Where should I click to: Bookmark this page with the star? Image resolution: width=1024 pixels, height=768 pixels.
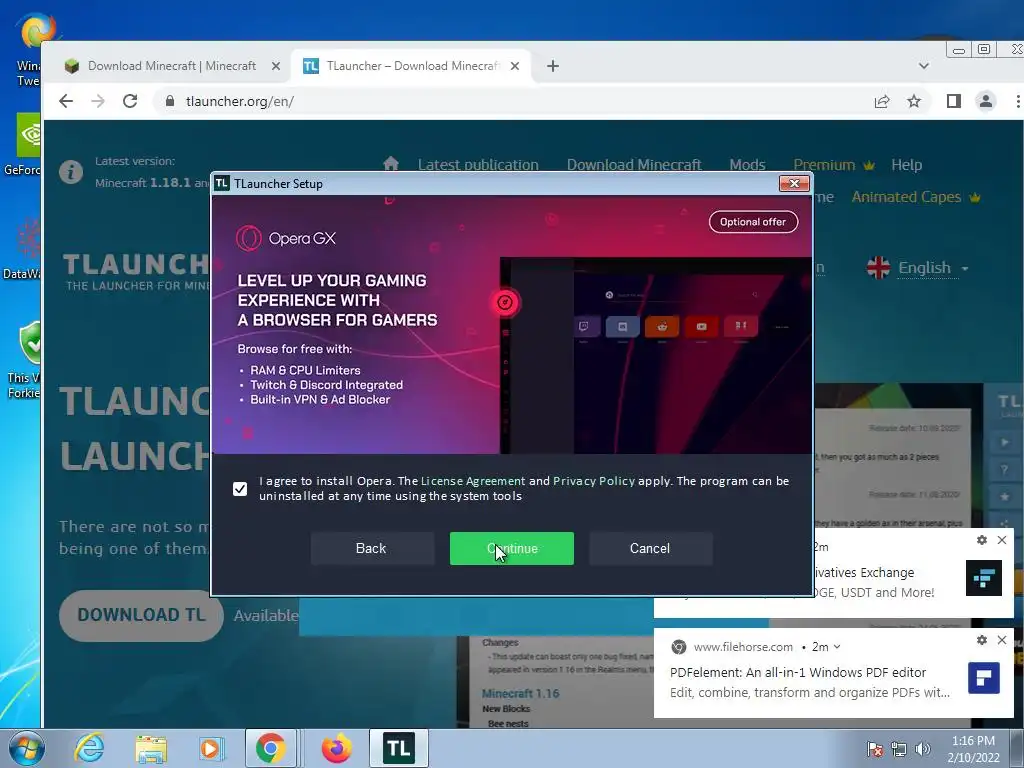(x=914, y=101)
